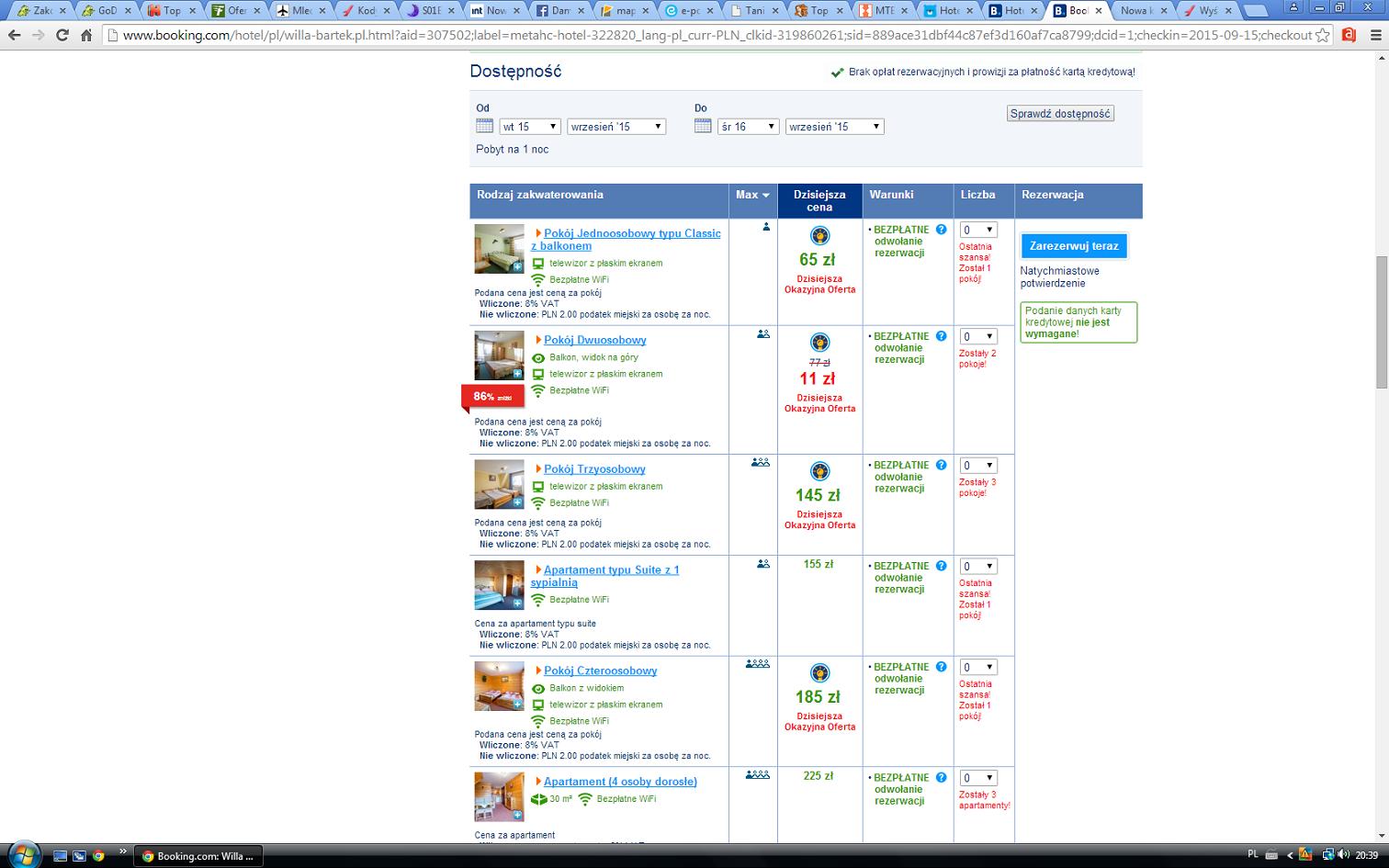Click the volume icon in system tray
The width and height of the screenshot is (1389, 868).
coord(1343,855)
